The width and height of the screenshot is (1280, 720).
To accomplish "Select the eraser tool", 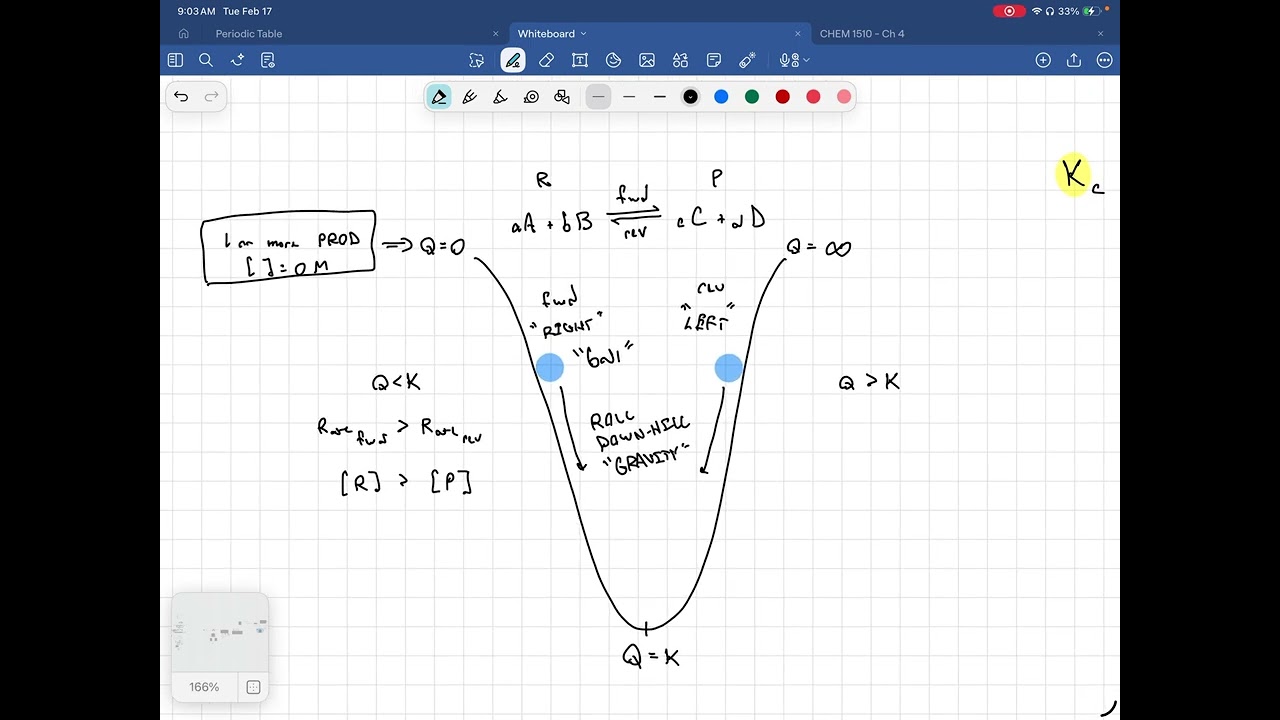I will coord(546,61).
